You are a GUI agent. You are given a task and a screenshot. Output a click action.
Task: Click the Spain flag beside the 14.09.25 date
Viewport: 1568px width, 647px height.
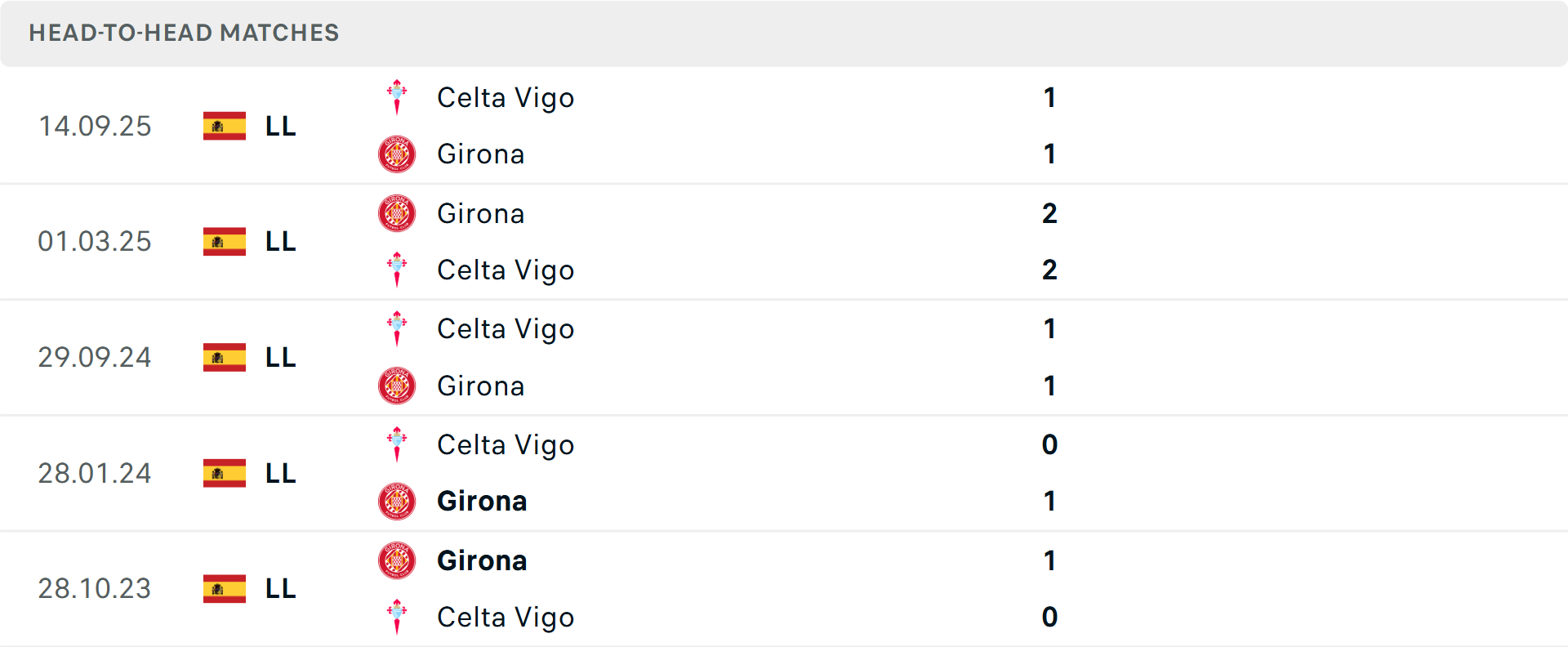[224, 126]
